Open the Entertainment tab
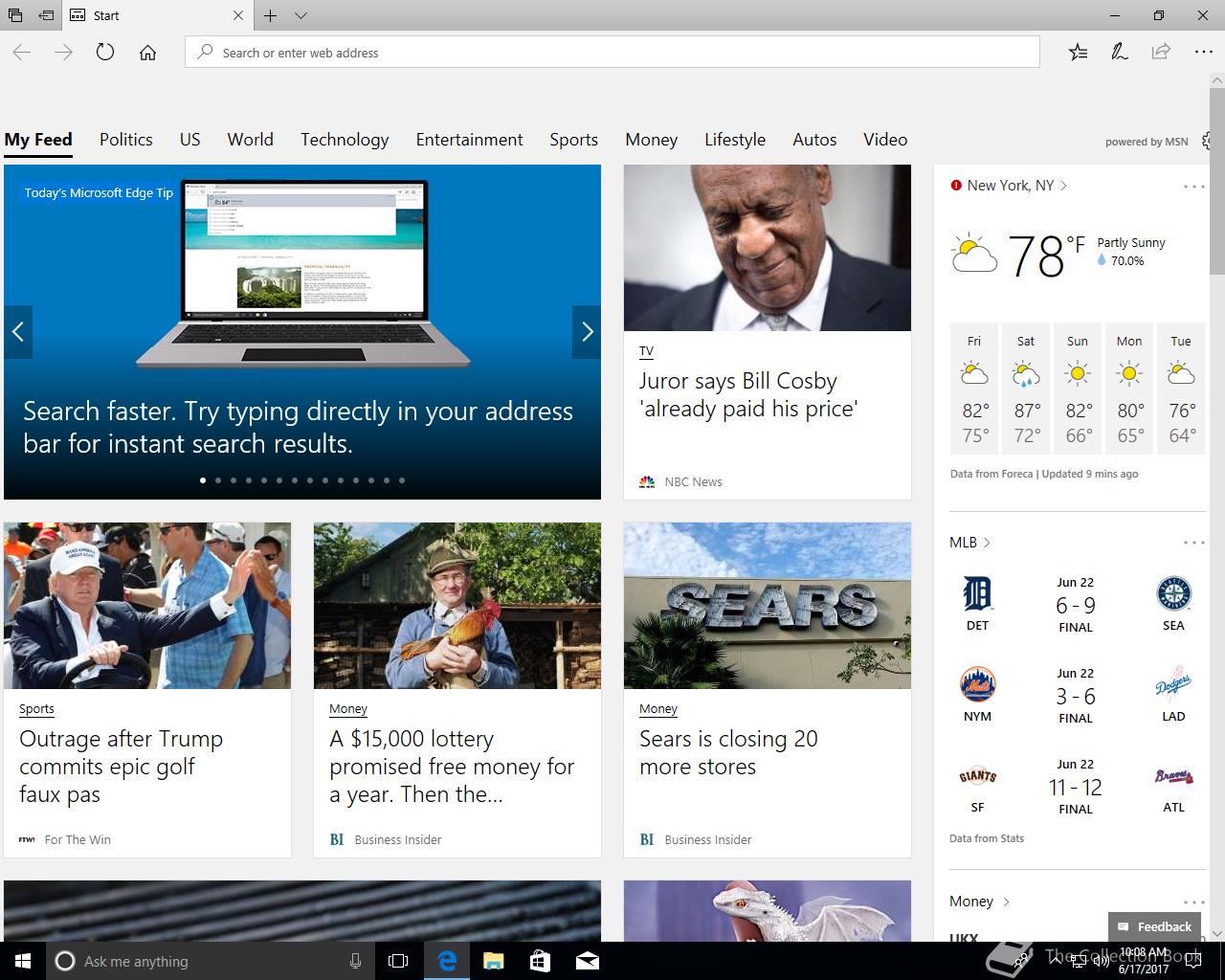 470,140
